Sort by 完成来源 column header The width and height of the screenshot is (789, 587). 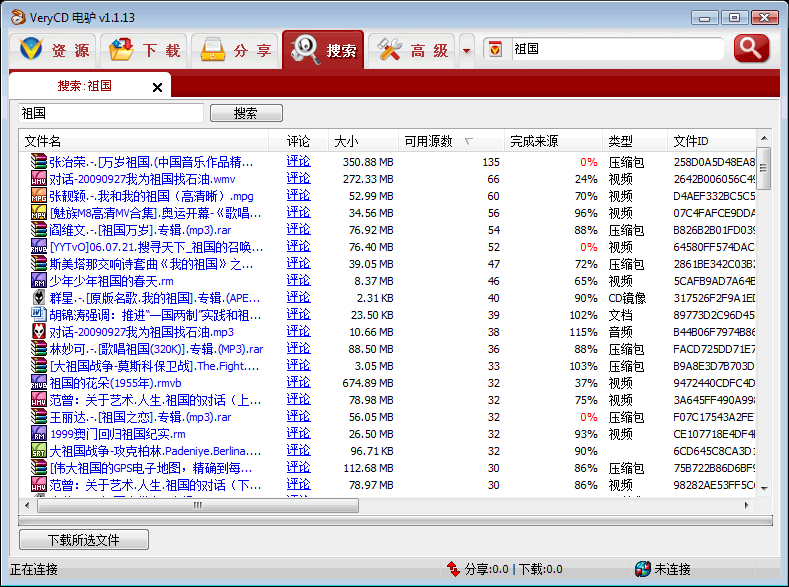[553, 141]
